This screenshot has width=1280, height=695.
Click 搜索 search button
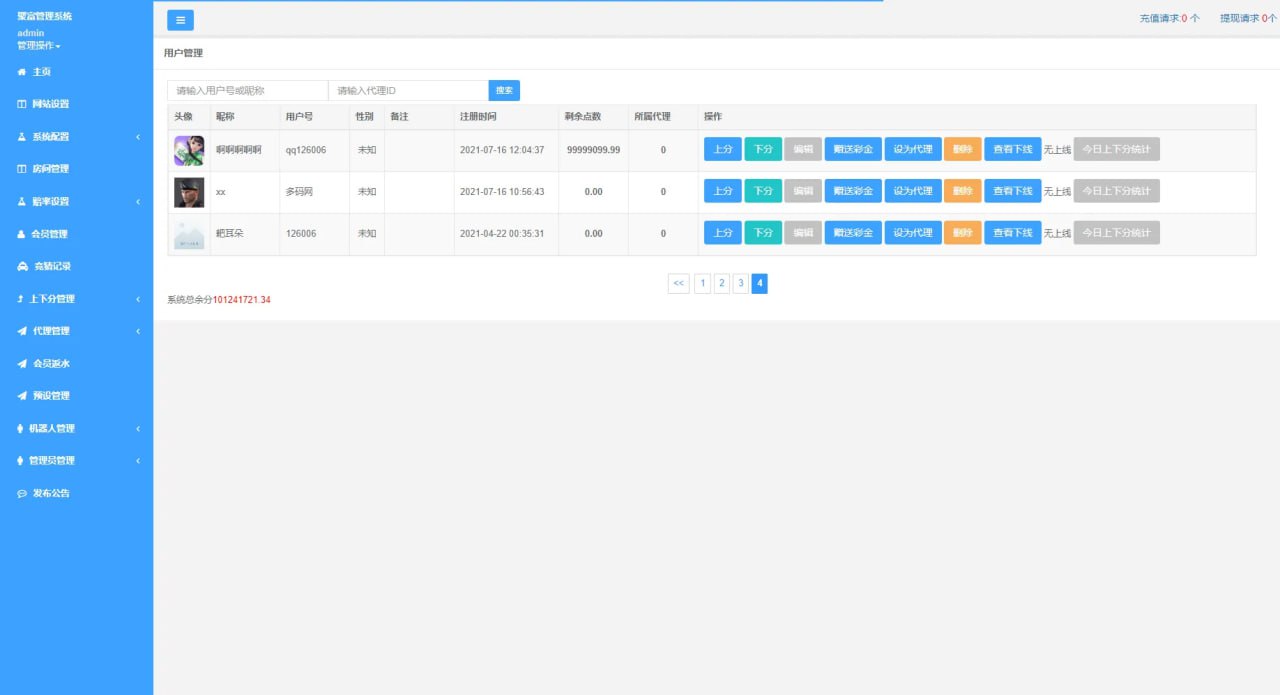tap(504, 91)
